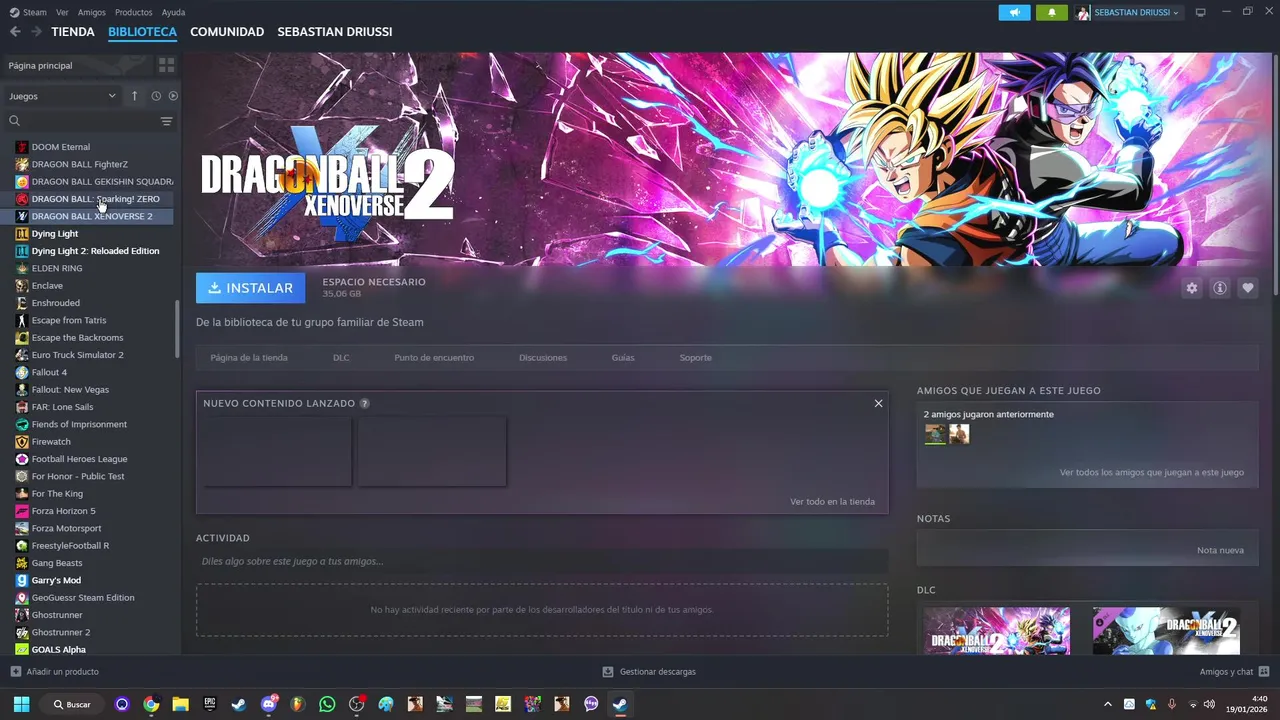Open OBS Studio from taskbar
Image resolution: width=1280 pixels, height=720 pixels.
(356, 704)
